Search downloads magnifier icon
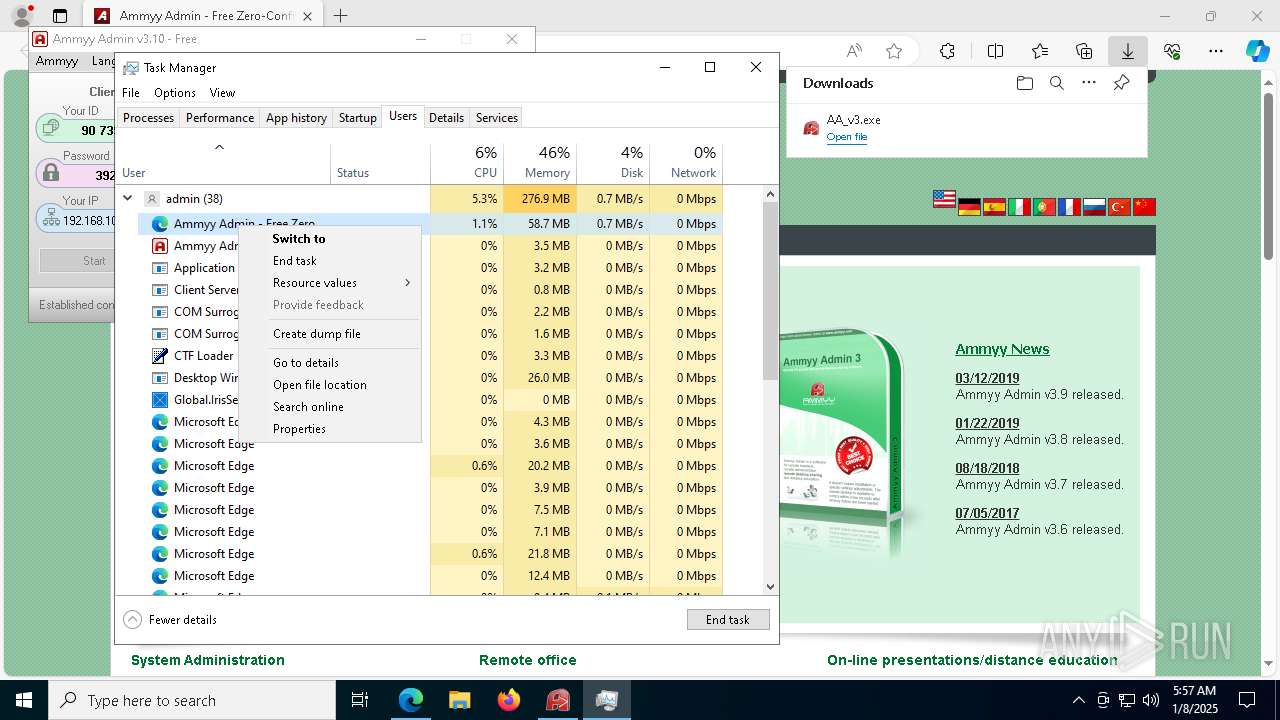Viewport: 1280px width, 720px height. click(x=1056, y=83)
